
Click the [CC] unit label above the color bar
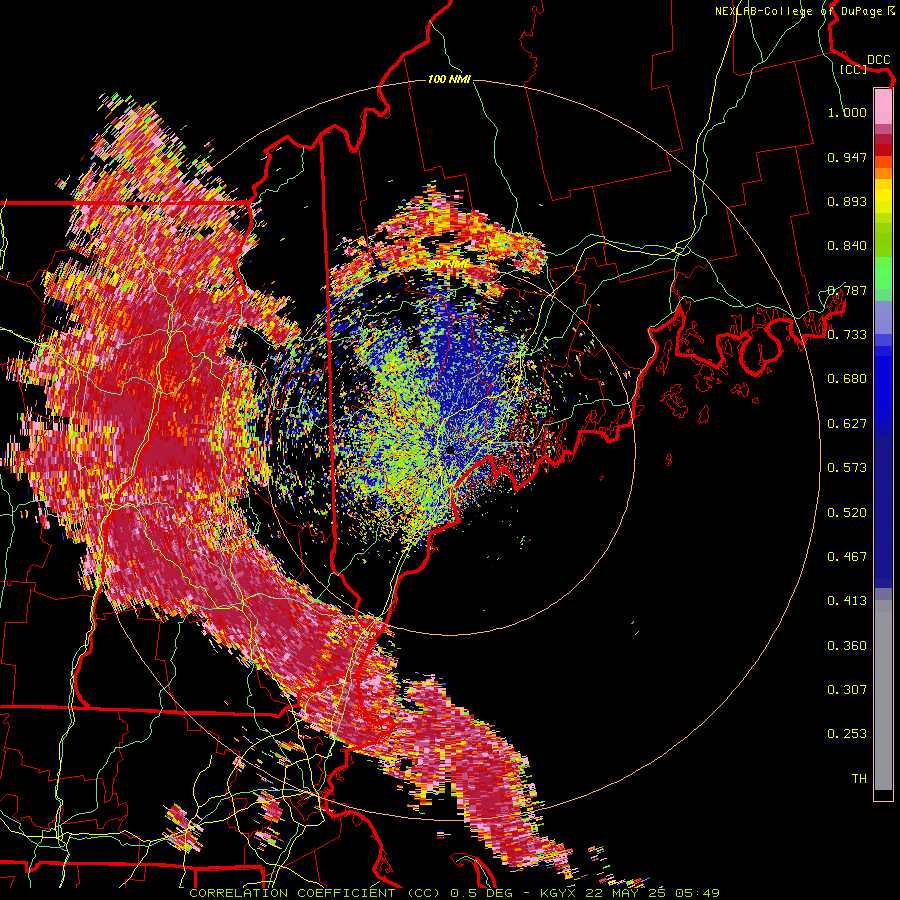pyautogui.click(x=853, y=69)
